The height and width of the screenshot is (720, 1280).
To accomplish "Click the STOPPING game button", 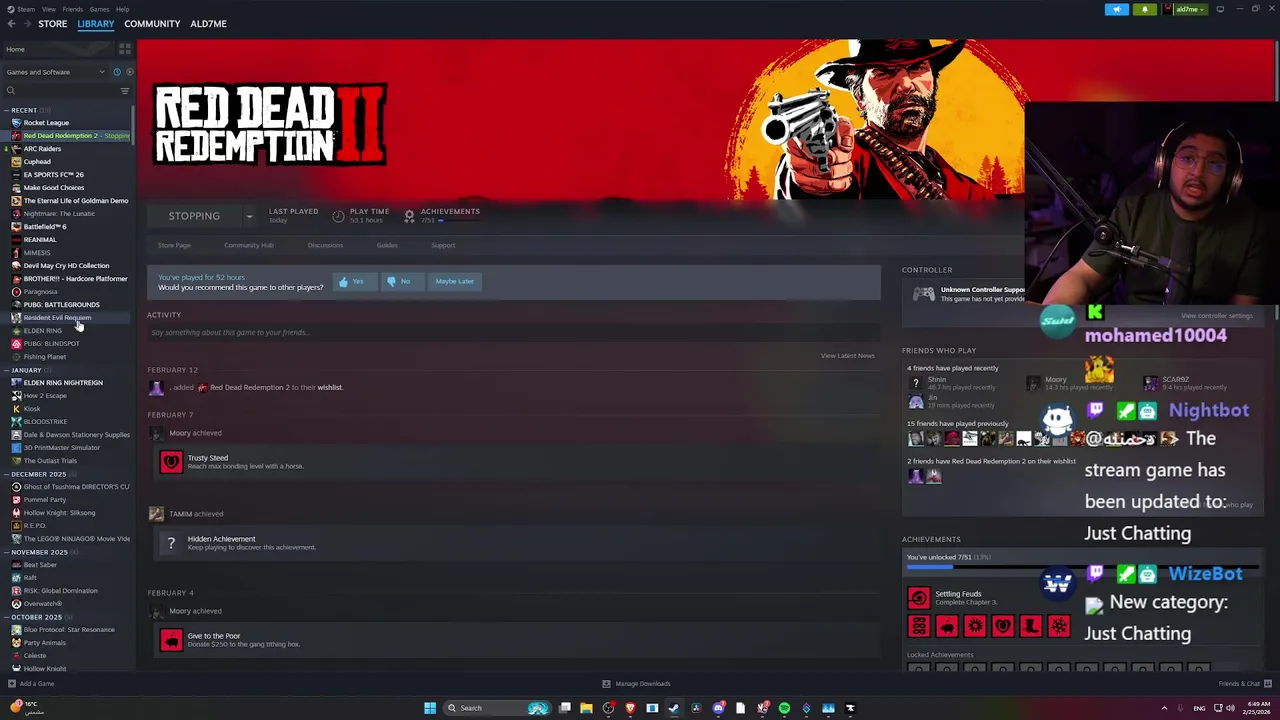I will coord(194,216).
